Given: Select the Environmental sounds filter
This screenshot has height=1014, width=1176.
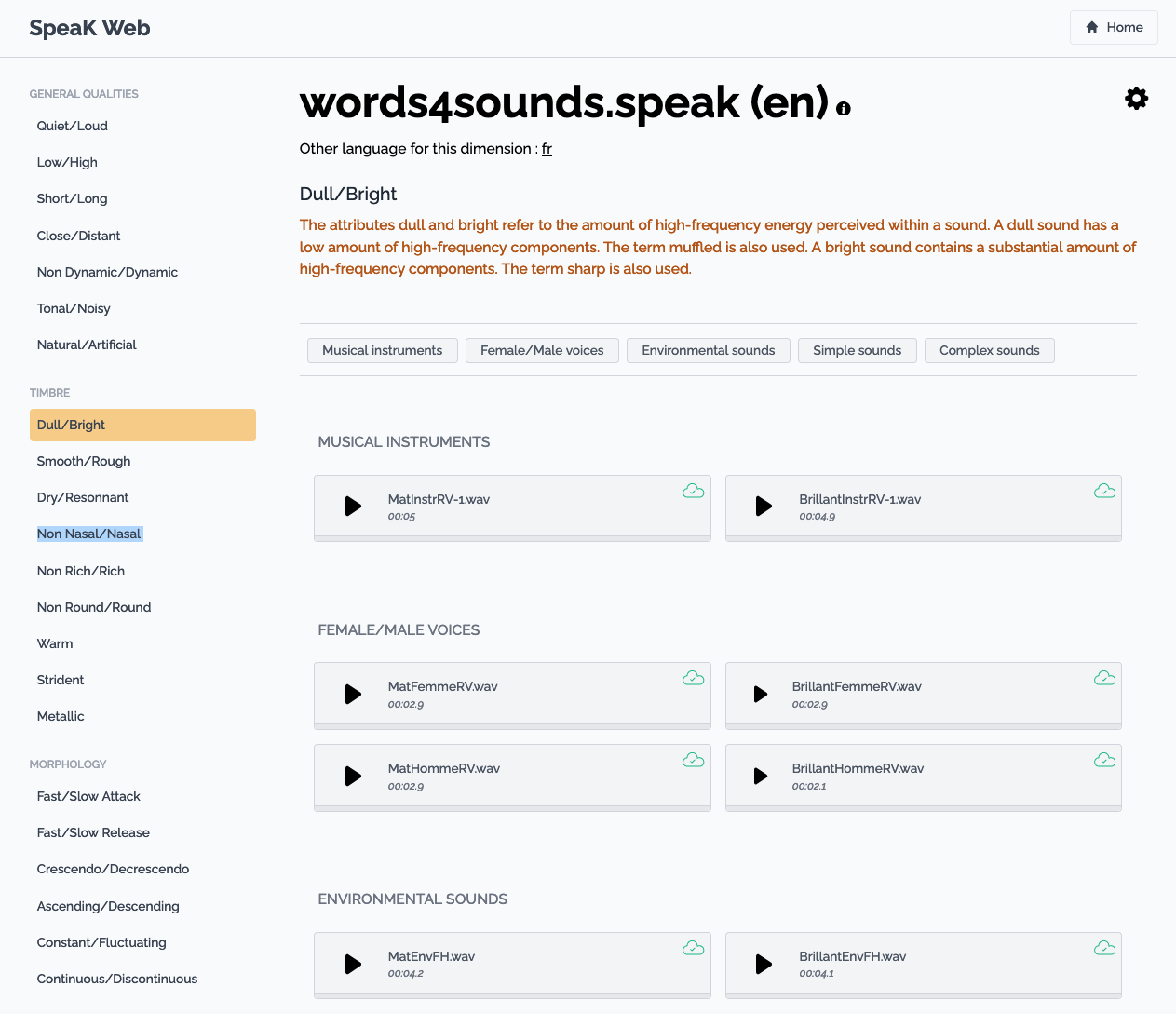Looking at the screenshot, I should (x=708, y=350).
